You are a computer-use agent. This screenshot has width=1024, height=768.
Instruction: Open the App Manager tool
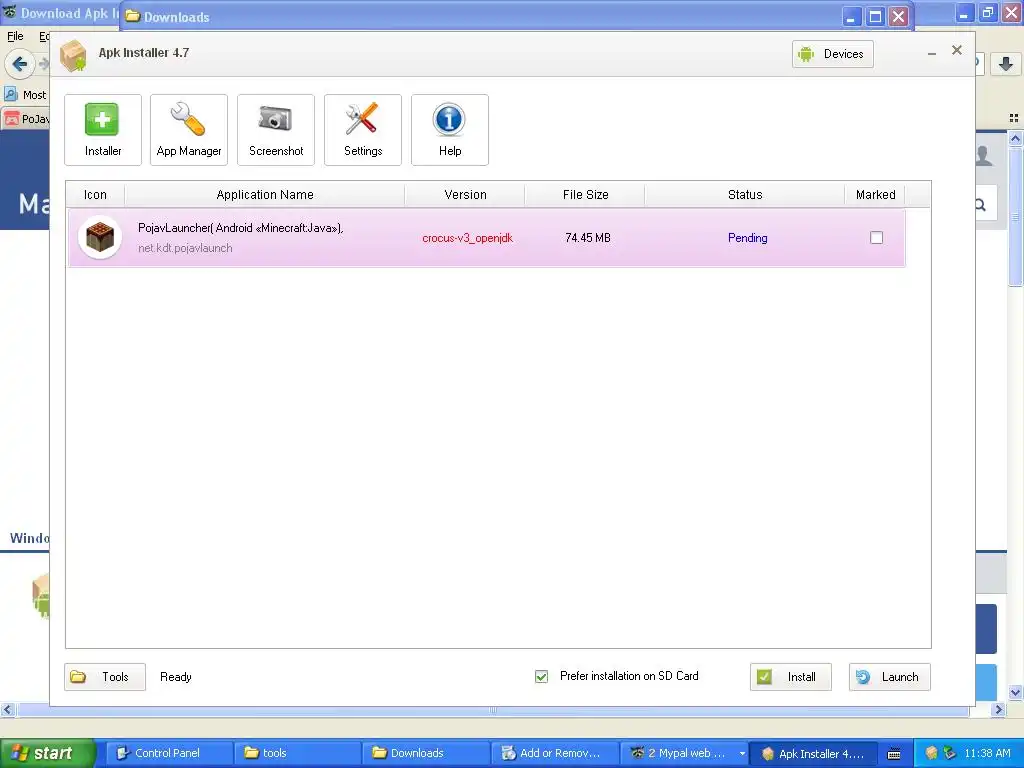click(189, 129)
